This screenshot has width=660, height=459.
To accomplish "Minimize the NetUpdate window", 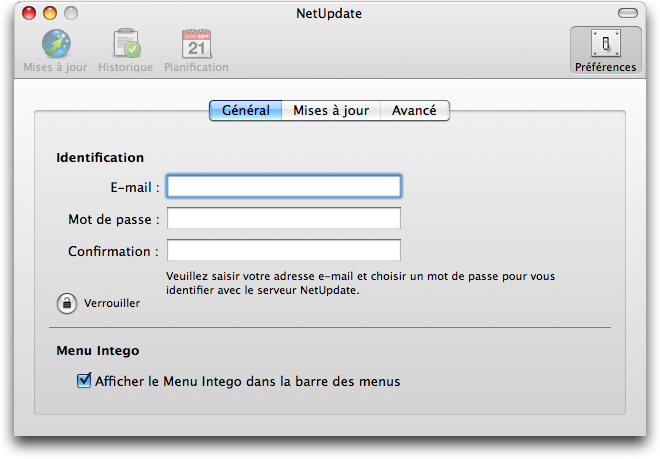I will (50, 13).
